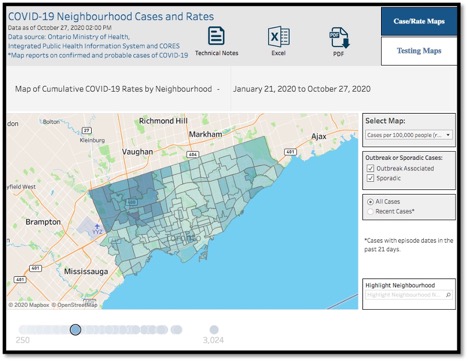Click the 250 minimum value label
Viewport: 468px width, 362px height.
tap(23, 340)
